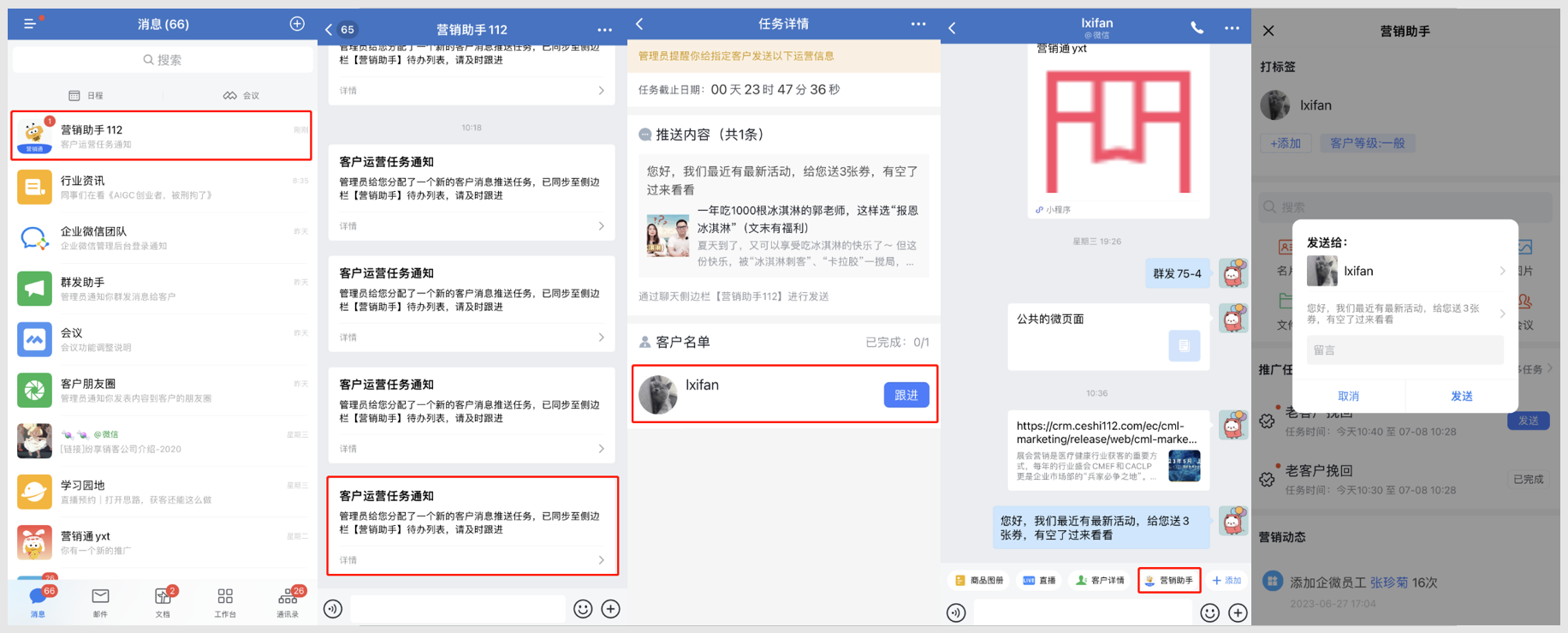
Task: Click message input box in 营销助手 112 chat
Action: (x=458, y=609)
